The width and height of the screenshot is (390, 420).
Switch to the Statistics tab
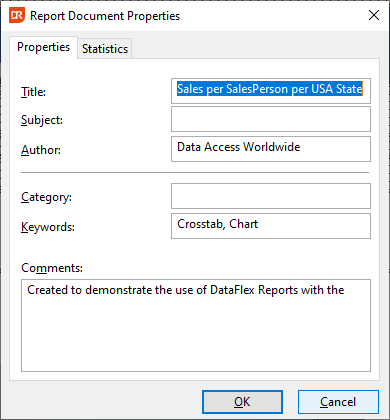(x=105, y=49)
